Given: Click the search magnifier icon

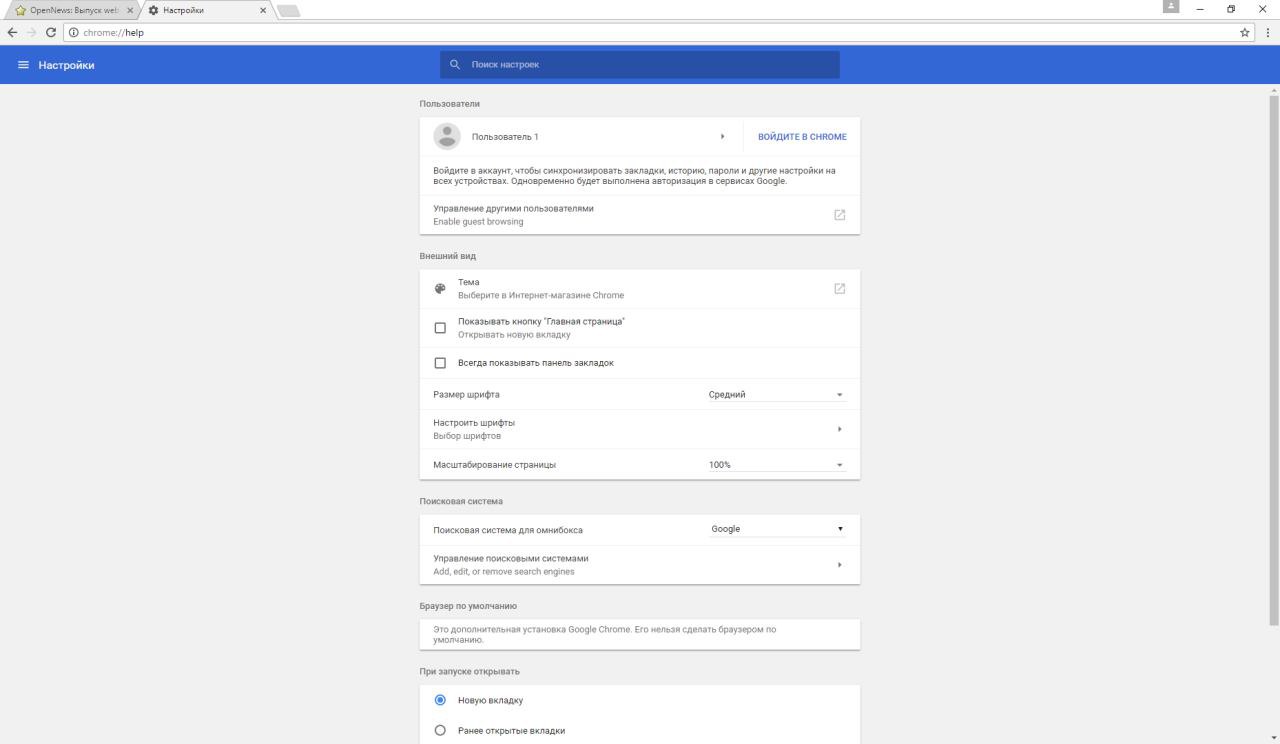Looking at the screenshot, I should coord(455,65).
